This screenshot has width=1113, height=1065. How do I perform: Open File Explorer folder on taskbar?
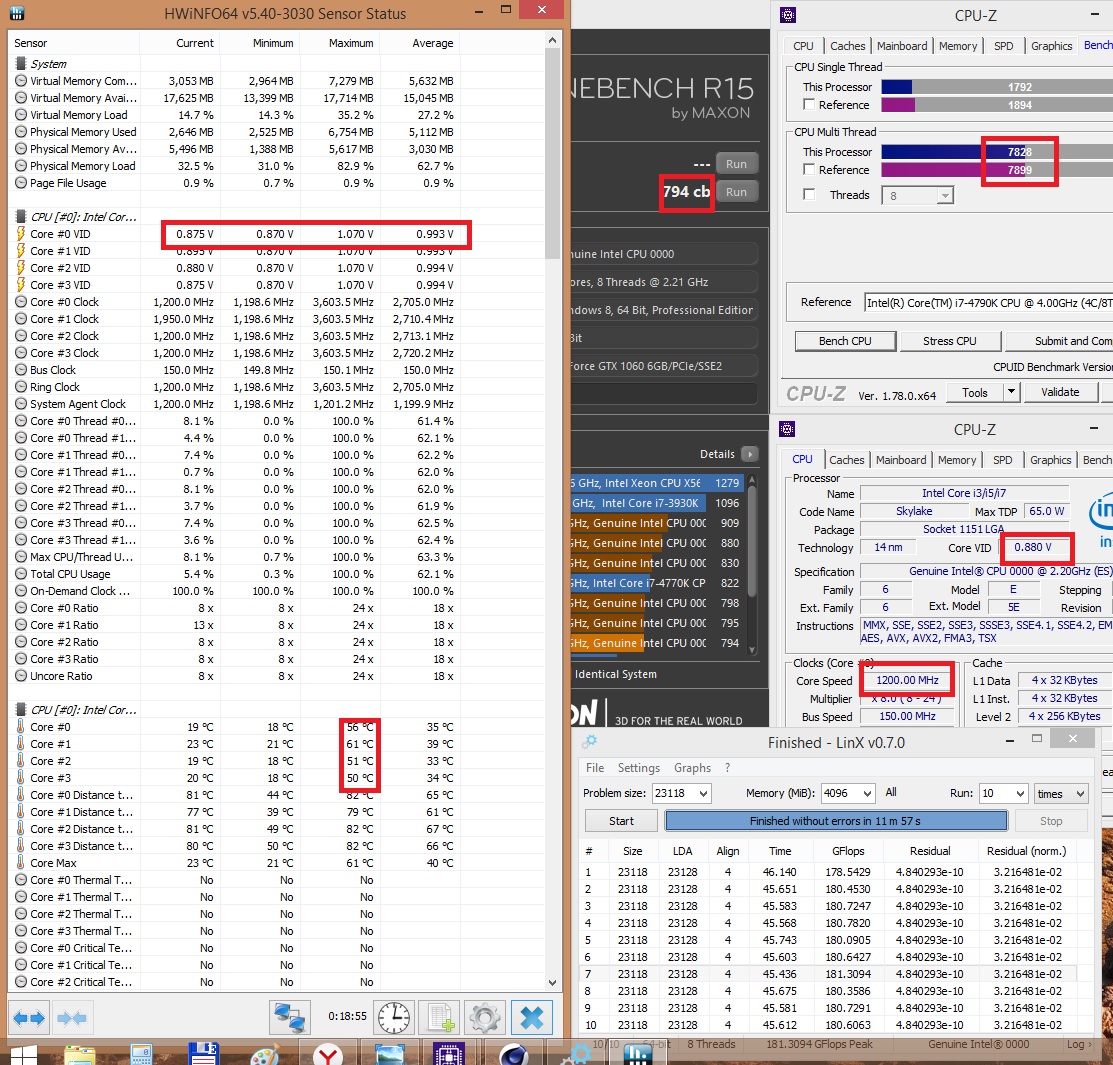coord(80,1054)
